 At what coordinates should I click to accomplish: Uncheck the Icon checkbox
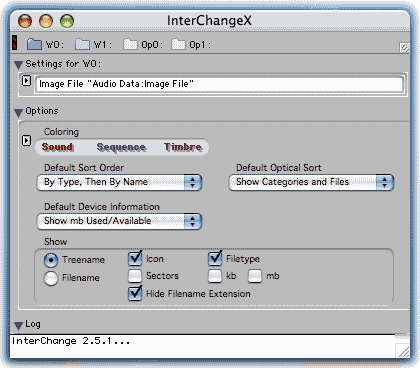pyautogui.click(x=135, y=258)
